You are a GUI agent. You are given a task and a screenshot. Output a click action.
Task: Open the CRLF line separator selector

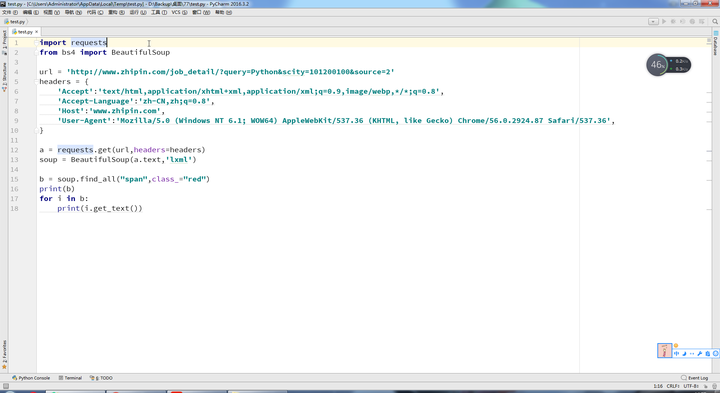[673, 387]
